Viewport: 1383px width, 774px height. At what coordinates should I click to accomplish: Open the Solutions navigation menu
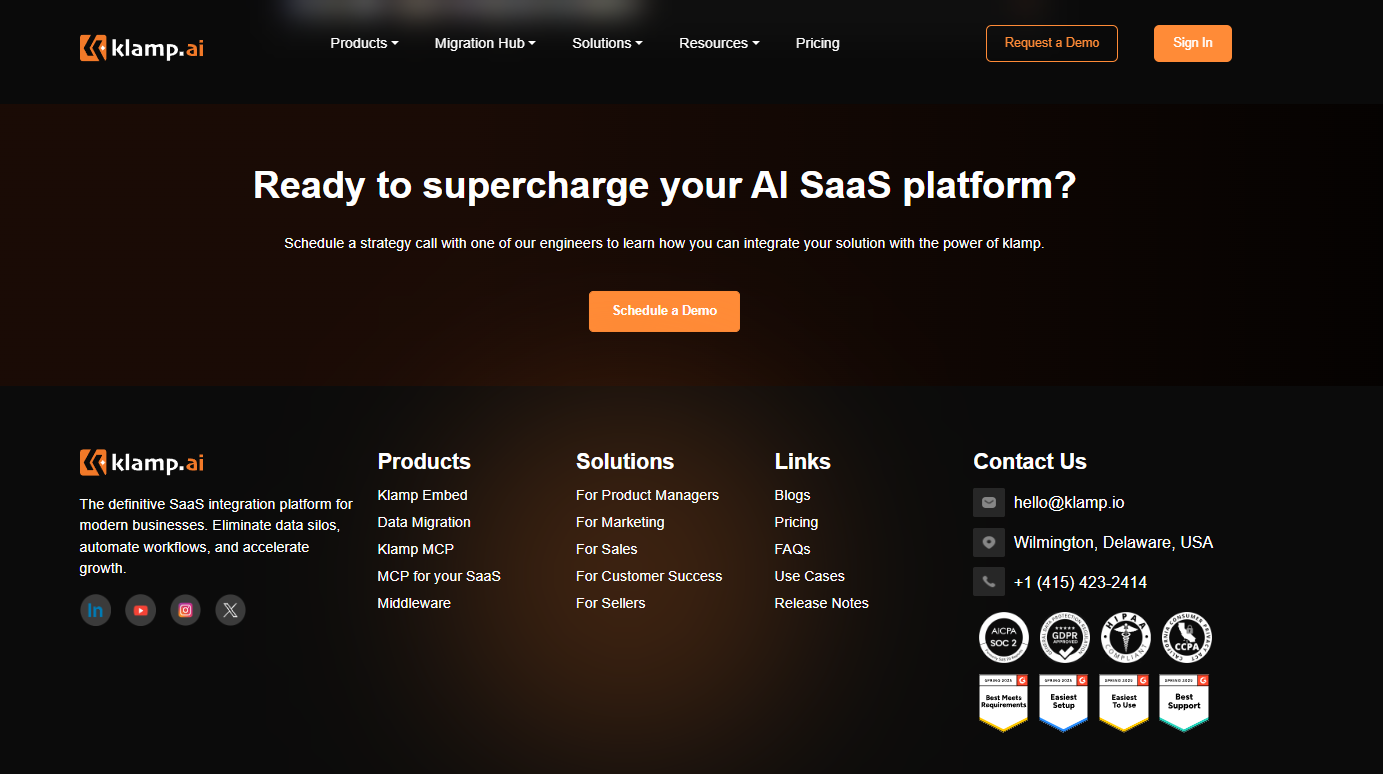coord(607,43)
